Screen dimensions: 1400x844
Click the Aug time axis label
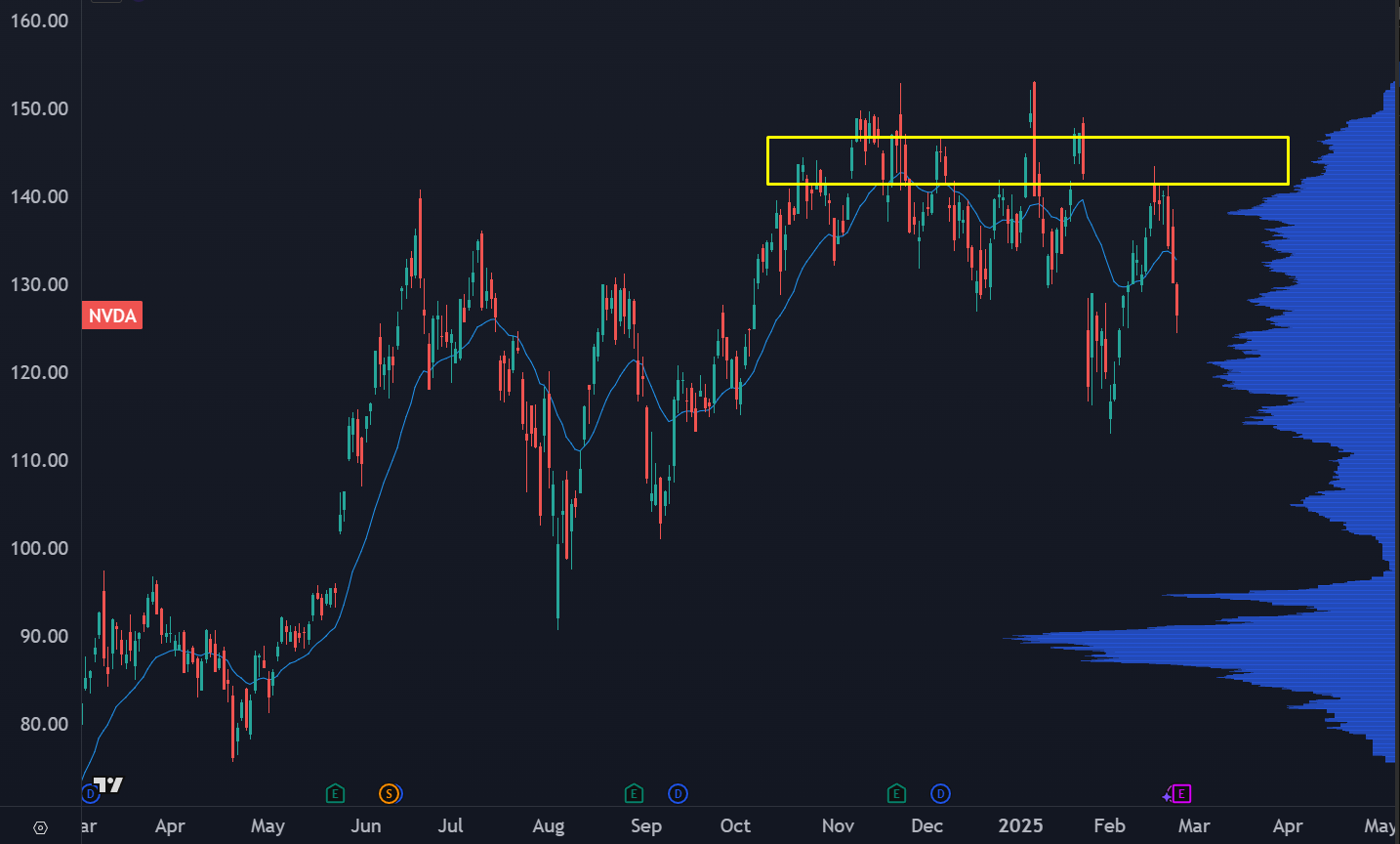(549, 826)
